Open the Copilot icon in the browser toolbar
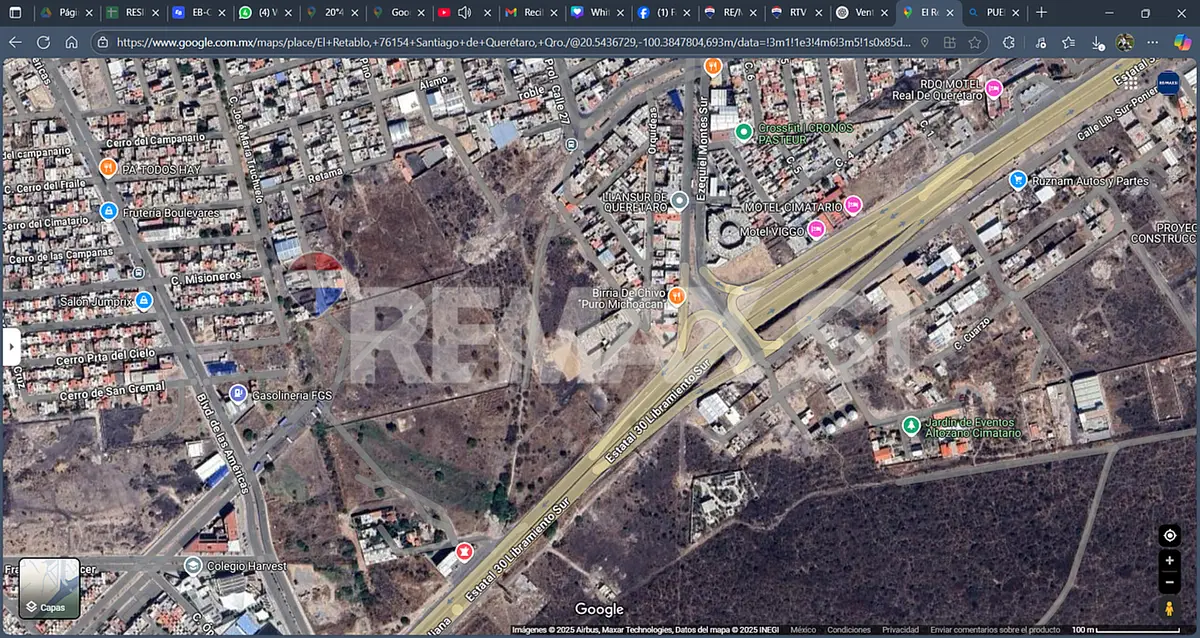 click(x=1182, y=42)
